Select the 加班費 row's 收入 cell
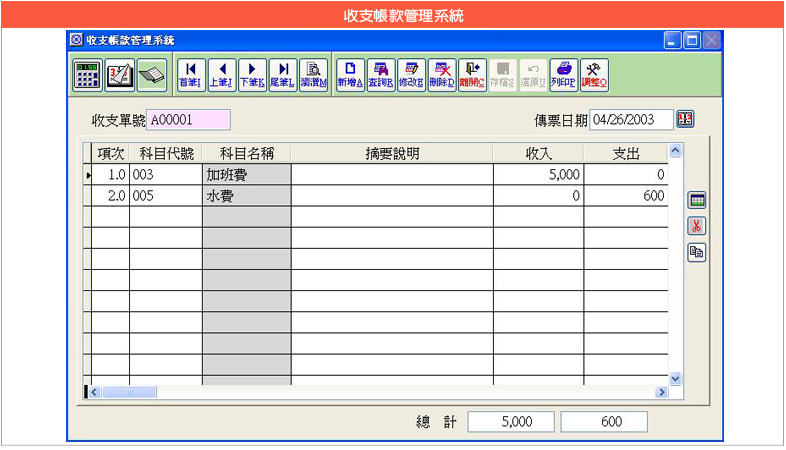786x450 pixels. point(538,175)
